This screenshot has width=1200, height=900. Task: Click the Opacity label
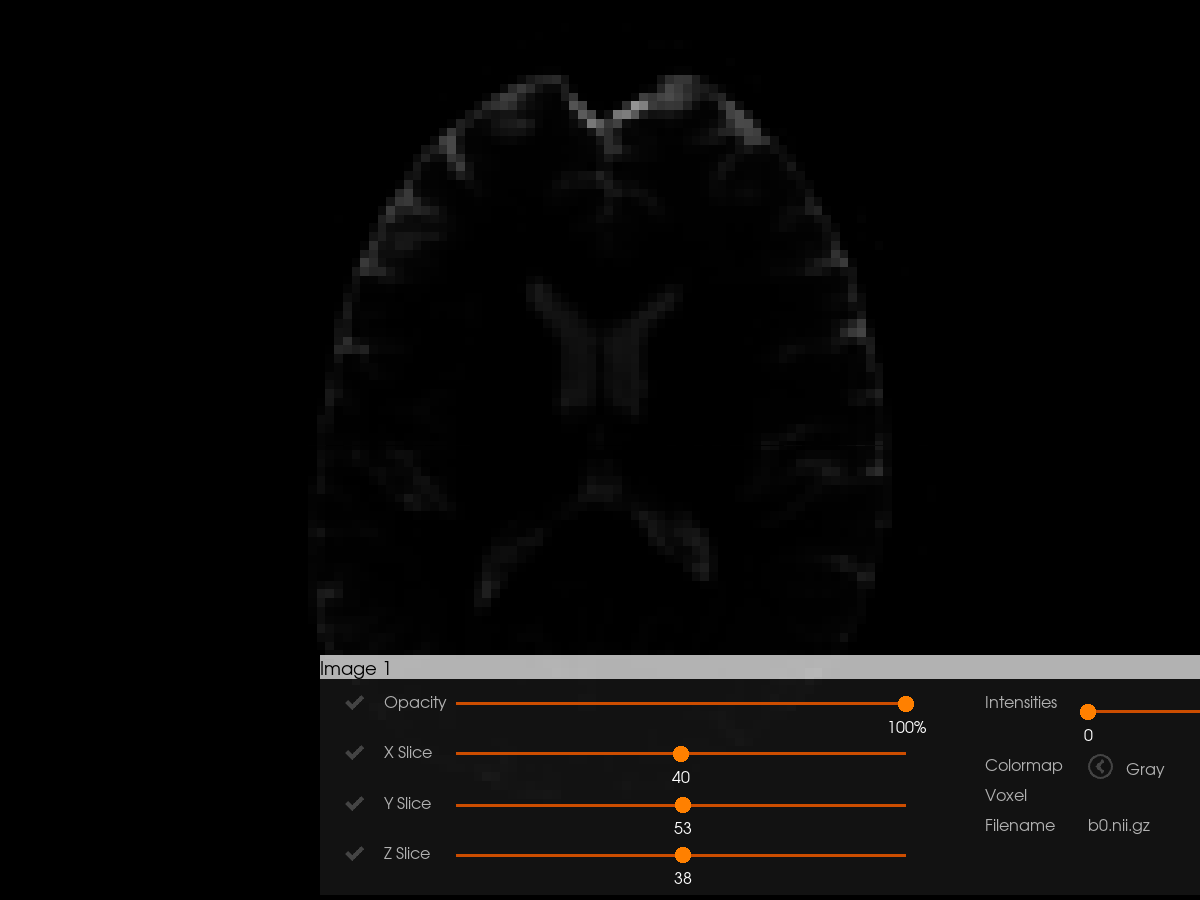[x=415, y=703]
